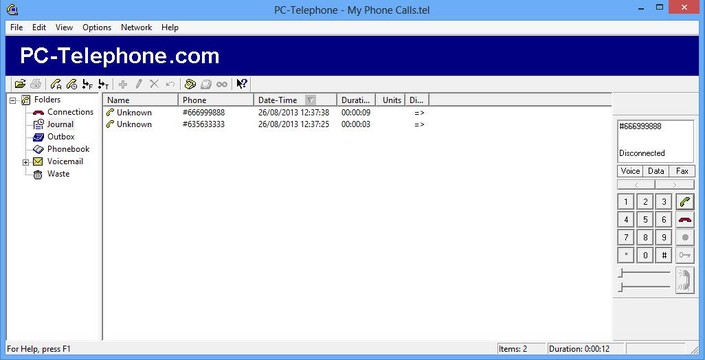Expand the Voicemail folder node
705x360 pixels.
coord(26,162)
